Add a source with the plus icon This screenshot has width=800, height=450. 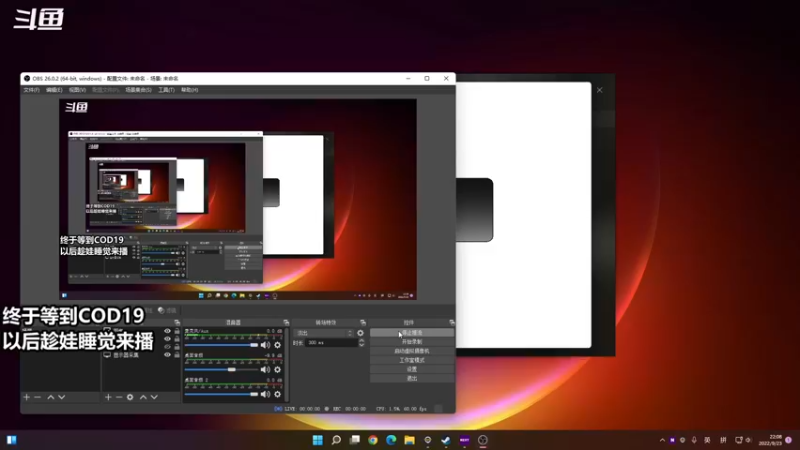coord(108,397)
